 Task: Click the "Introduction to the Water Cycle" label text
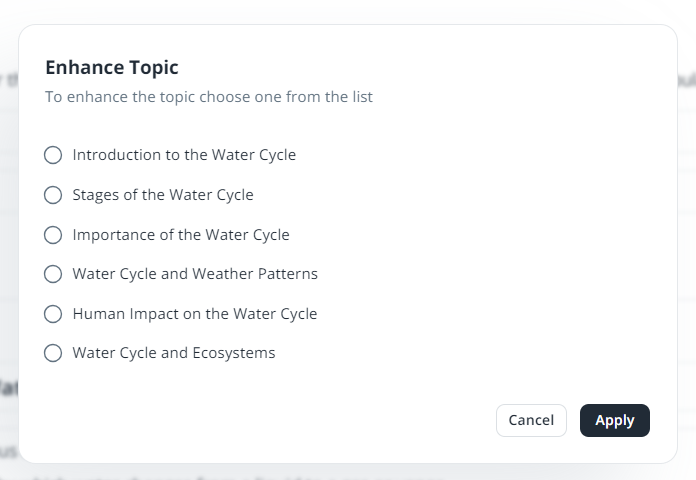point(184,155)
